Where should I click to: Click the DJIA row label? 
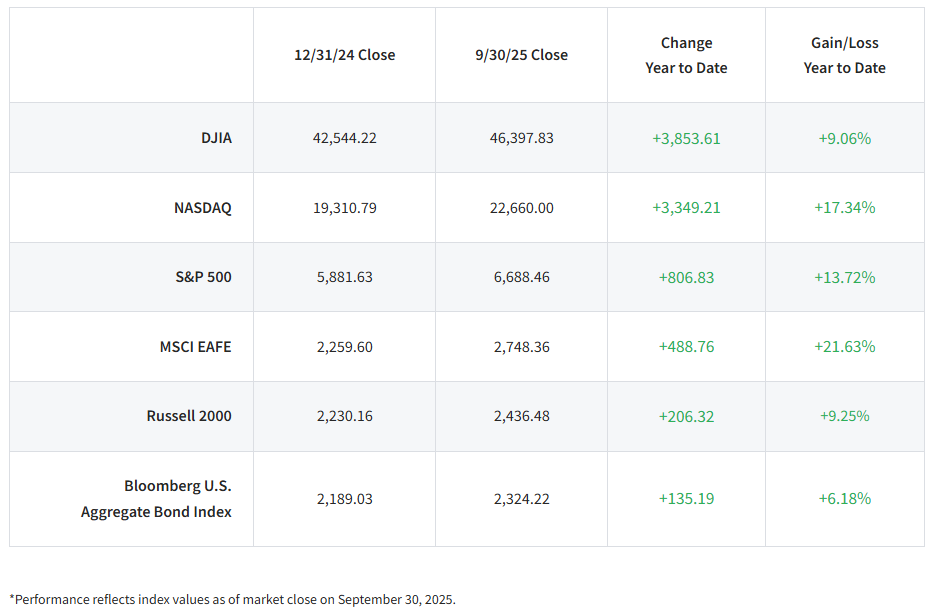pyautogui.click(x=215, y=138)
